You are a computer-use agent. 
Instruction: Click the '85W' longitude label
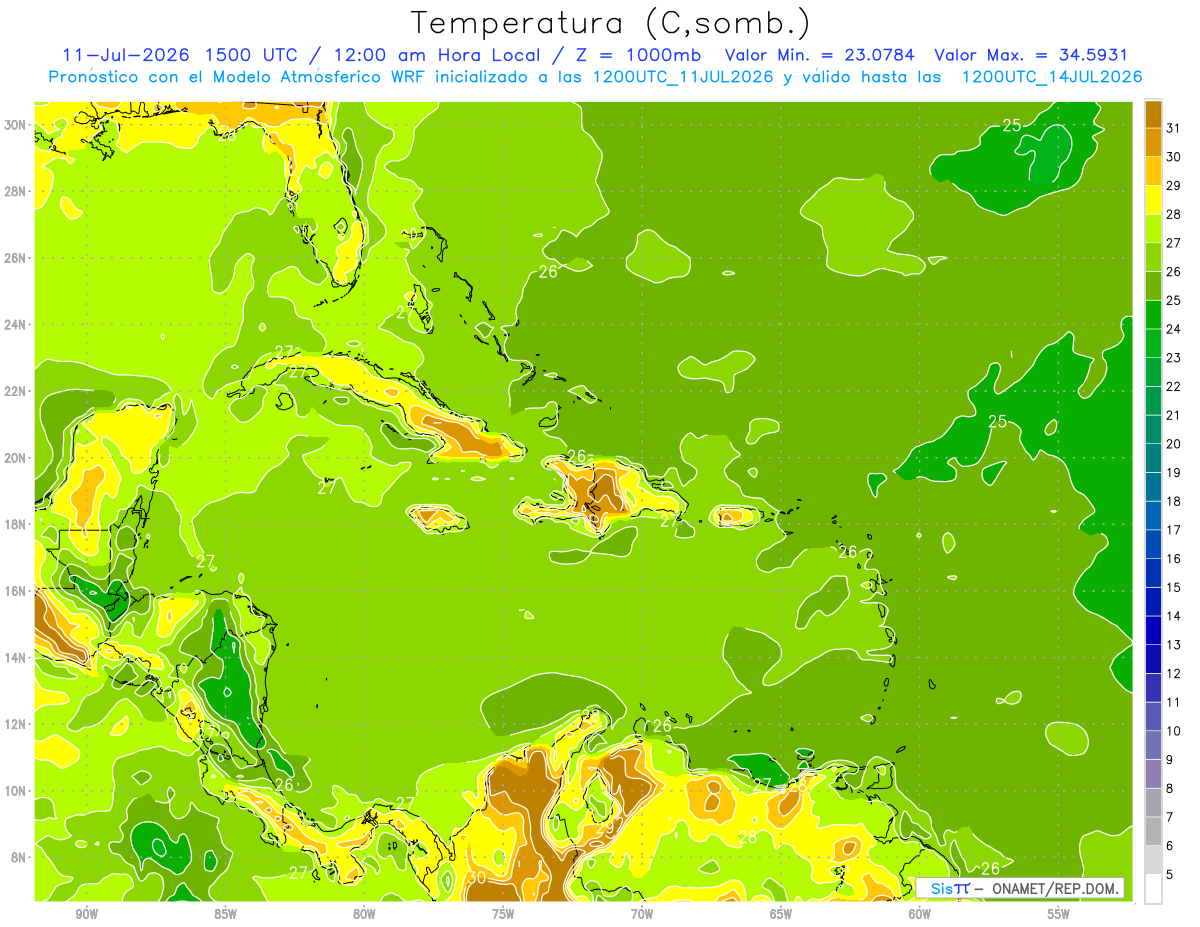point(225,914)
